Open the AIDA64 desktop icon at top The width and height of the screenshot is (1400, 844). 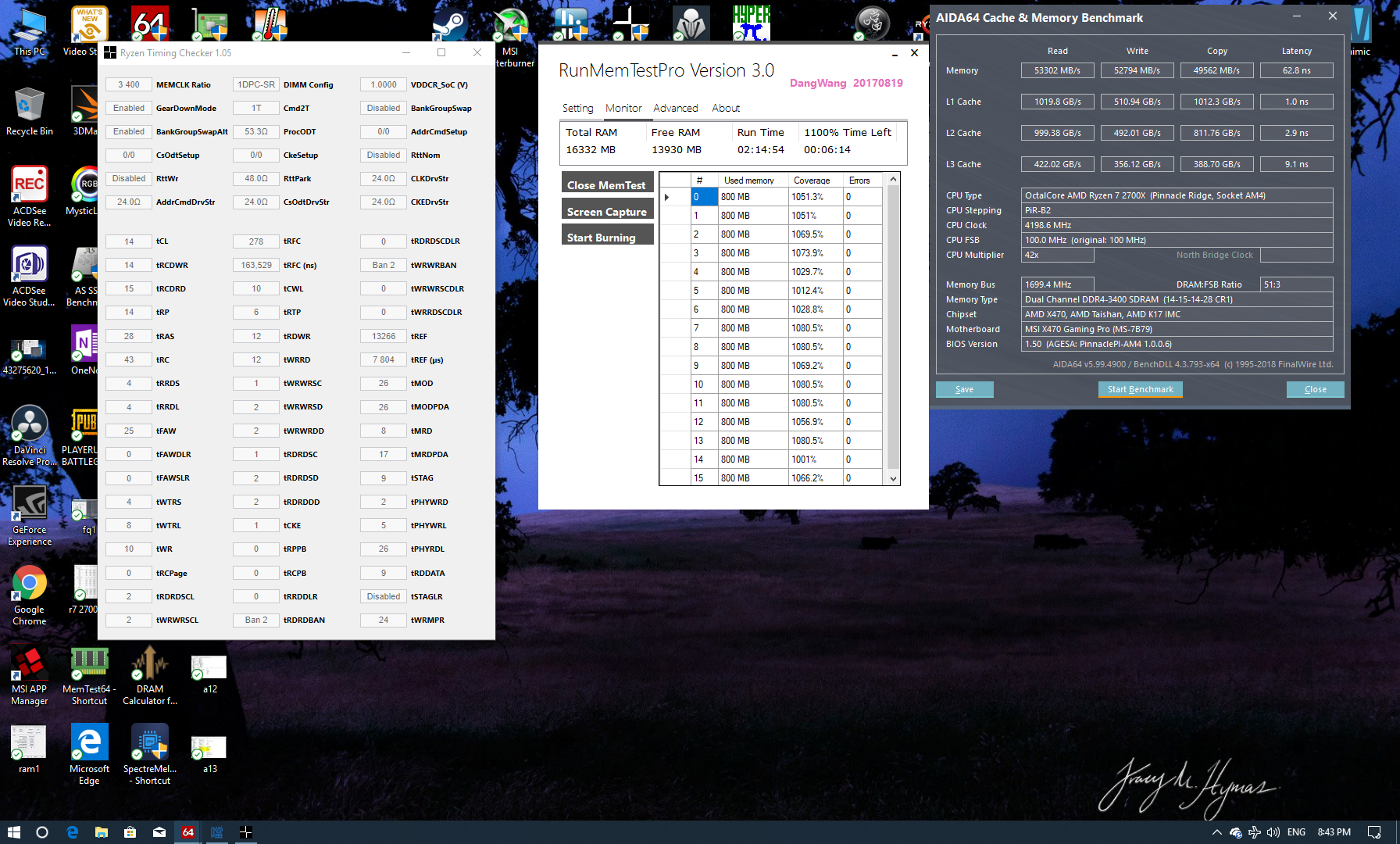[x=150, y=23]
